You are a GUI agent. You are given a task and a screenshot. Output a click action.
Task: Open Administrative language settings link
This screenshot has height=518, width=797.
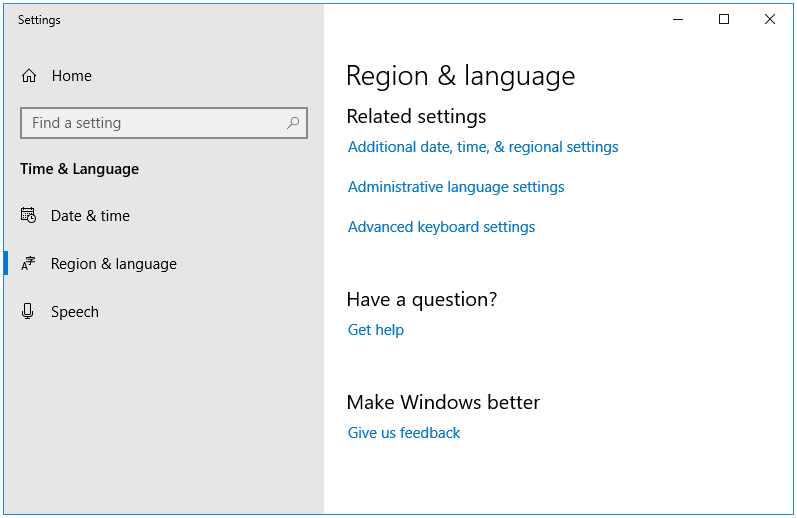[456, 187]
